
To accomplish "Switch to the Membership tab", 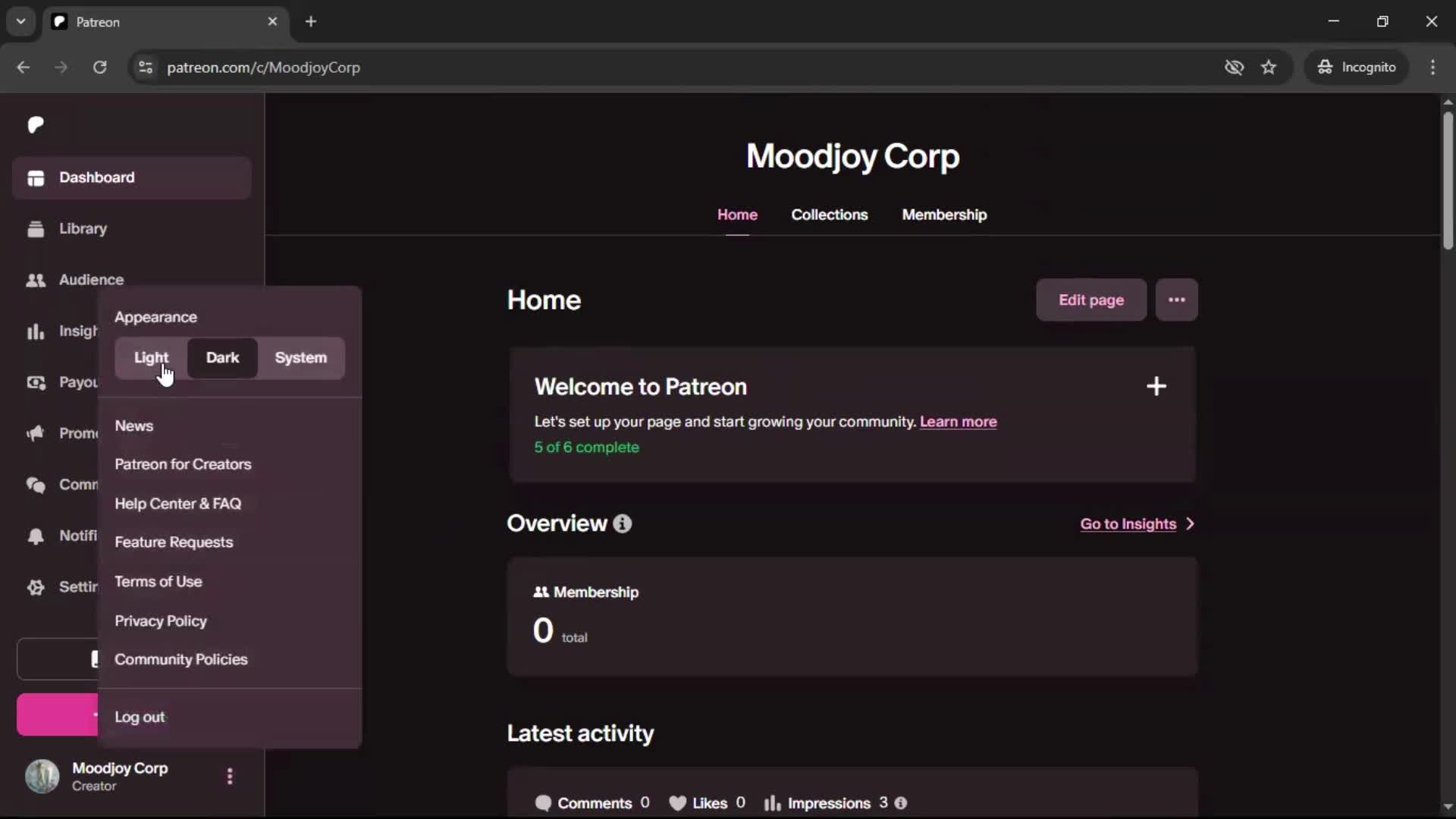I will [944, 215].
